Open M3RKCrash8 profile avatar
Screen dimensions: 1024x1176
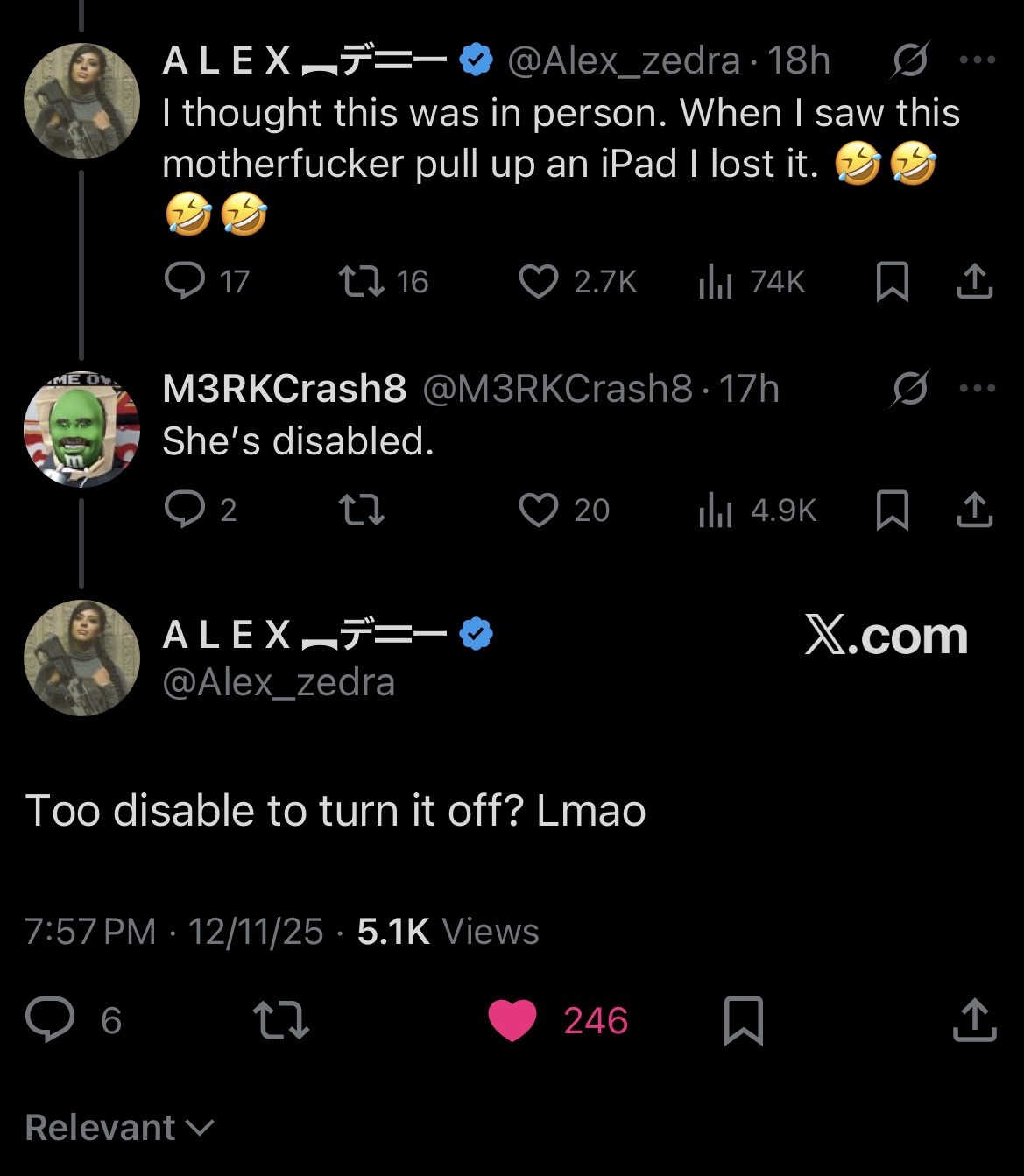81,429
